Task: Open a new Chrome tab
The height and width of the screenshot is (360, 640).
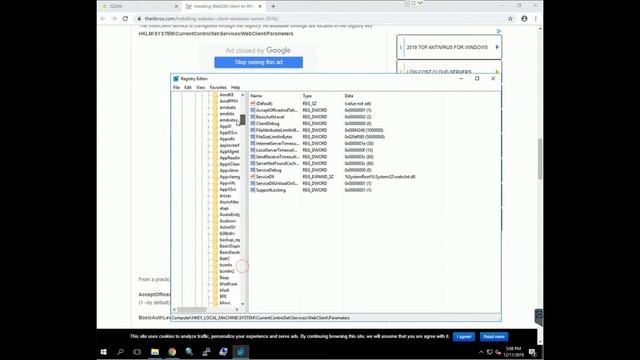Action: [x=273, y=6]
